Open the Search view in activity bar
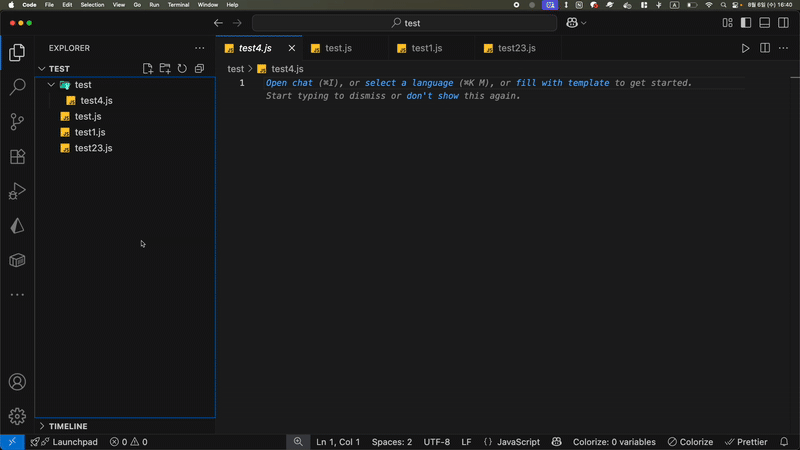Viewport: 800px width, 450px height. [x=17, y=88]
